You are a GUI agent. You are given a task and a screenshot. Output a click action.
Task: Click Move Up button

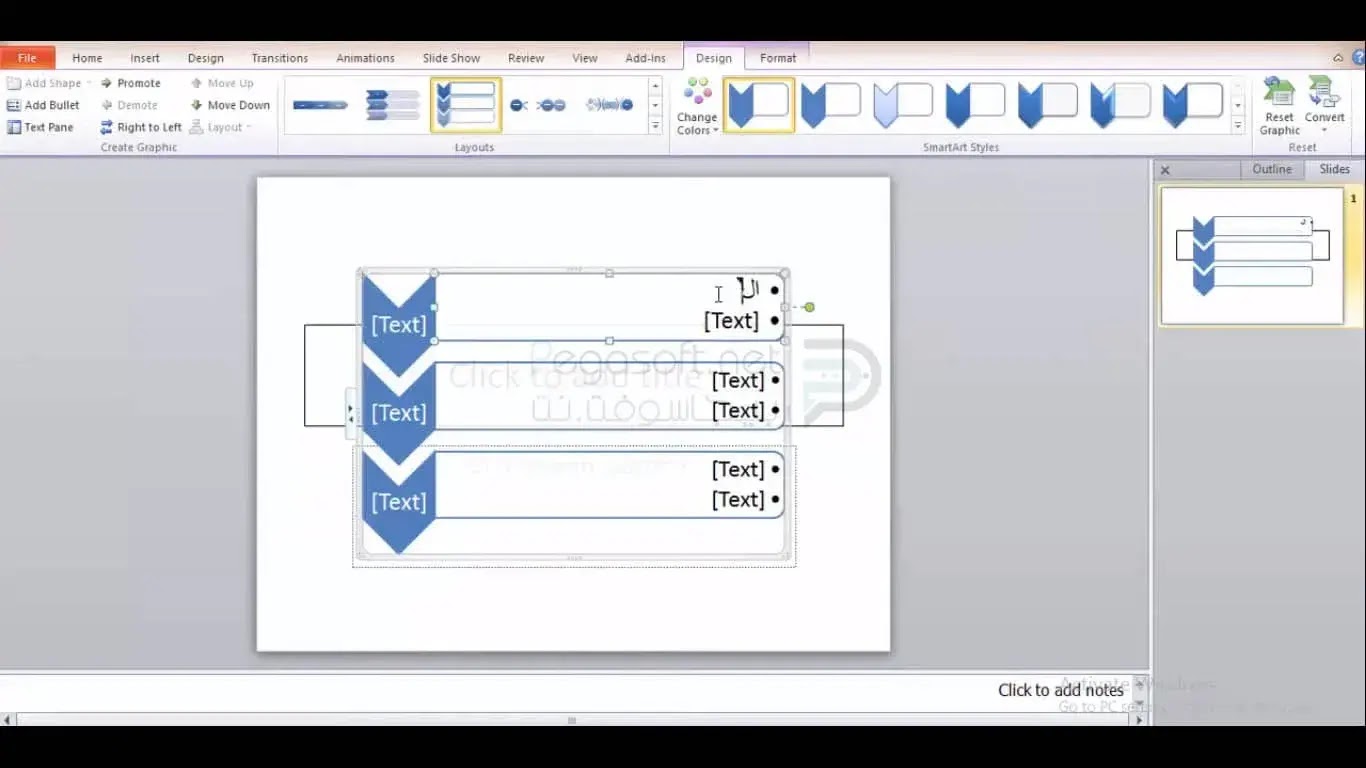click(x=221, y=83)
